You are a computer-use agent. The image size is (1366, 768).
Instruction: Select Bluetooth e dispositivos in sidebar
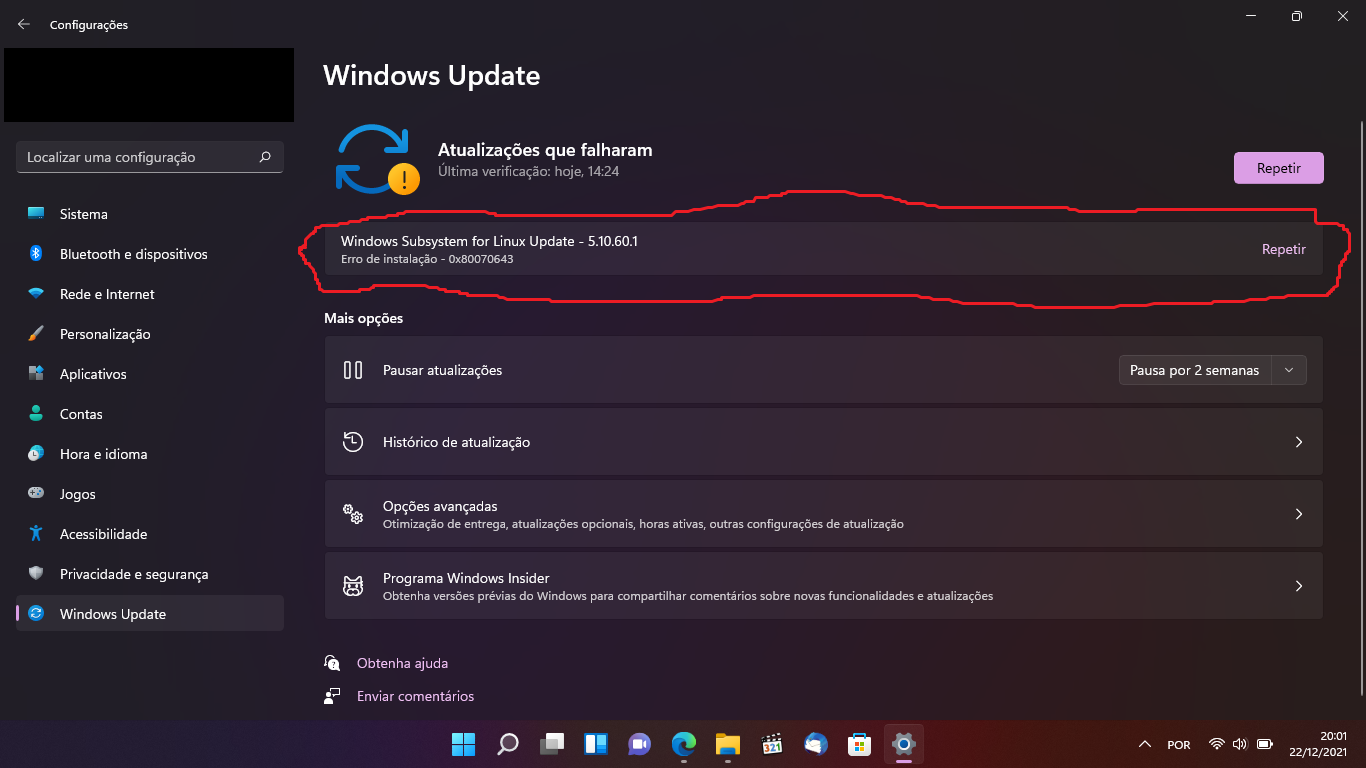pyautogui.click(x=150, y=254)
